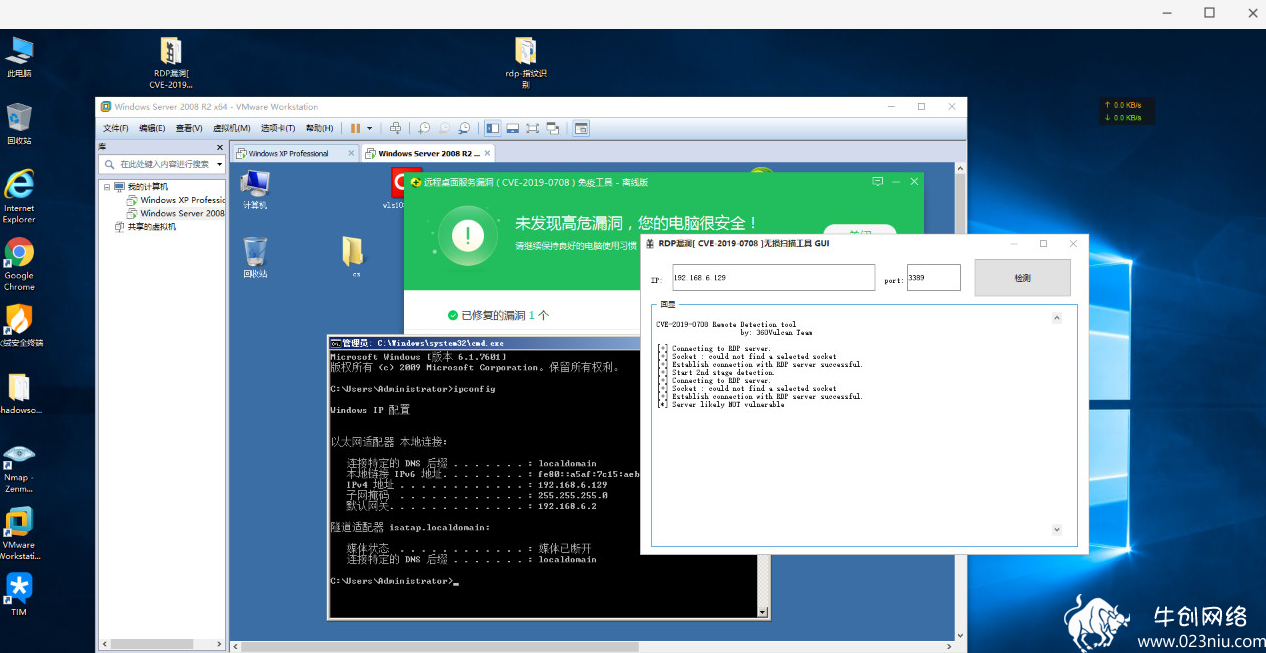Image resolution: width=1266 pixels, height=653 pixels.
Task: Click the take snapshot icon in VMware toolbar
Action: coord(425,128)
